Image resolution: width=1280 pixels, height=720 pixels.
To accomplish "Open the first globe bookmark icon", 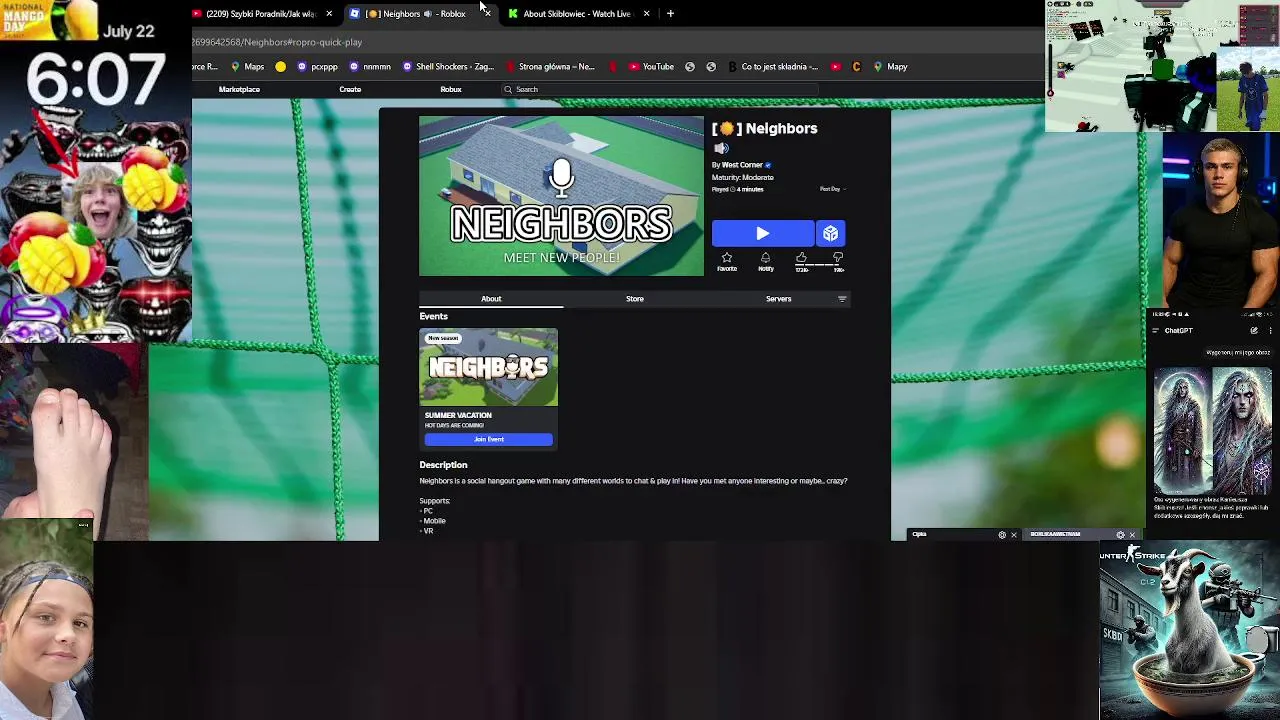I will pyautogui.click(x=690, y=67).
